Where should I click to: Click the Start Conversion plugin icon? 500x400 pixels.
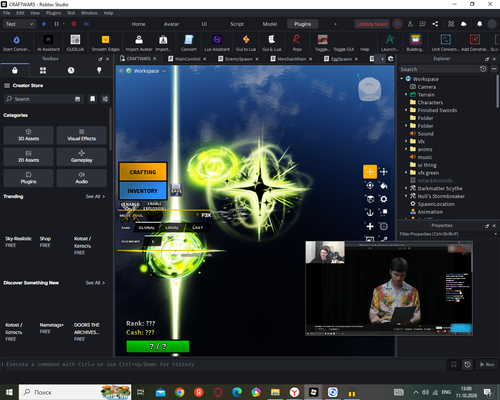16,40
